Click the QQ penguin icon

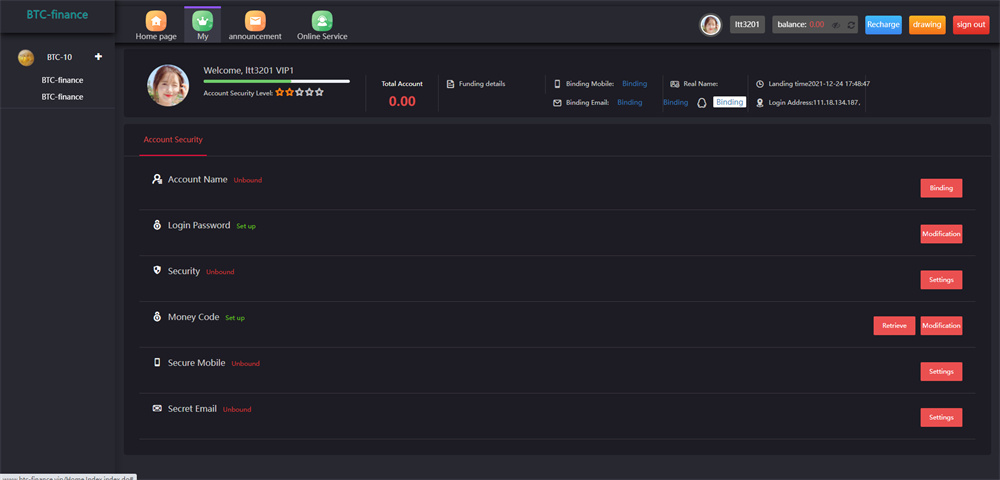(702, 102)
